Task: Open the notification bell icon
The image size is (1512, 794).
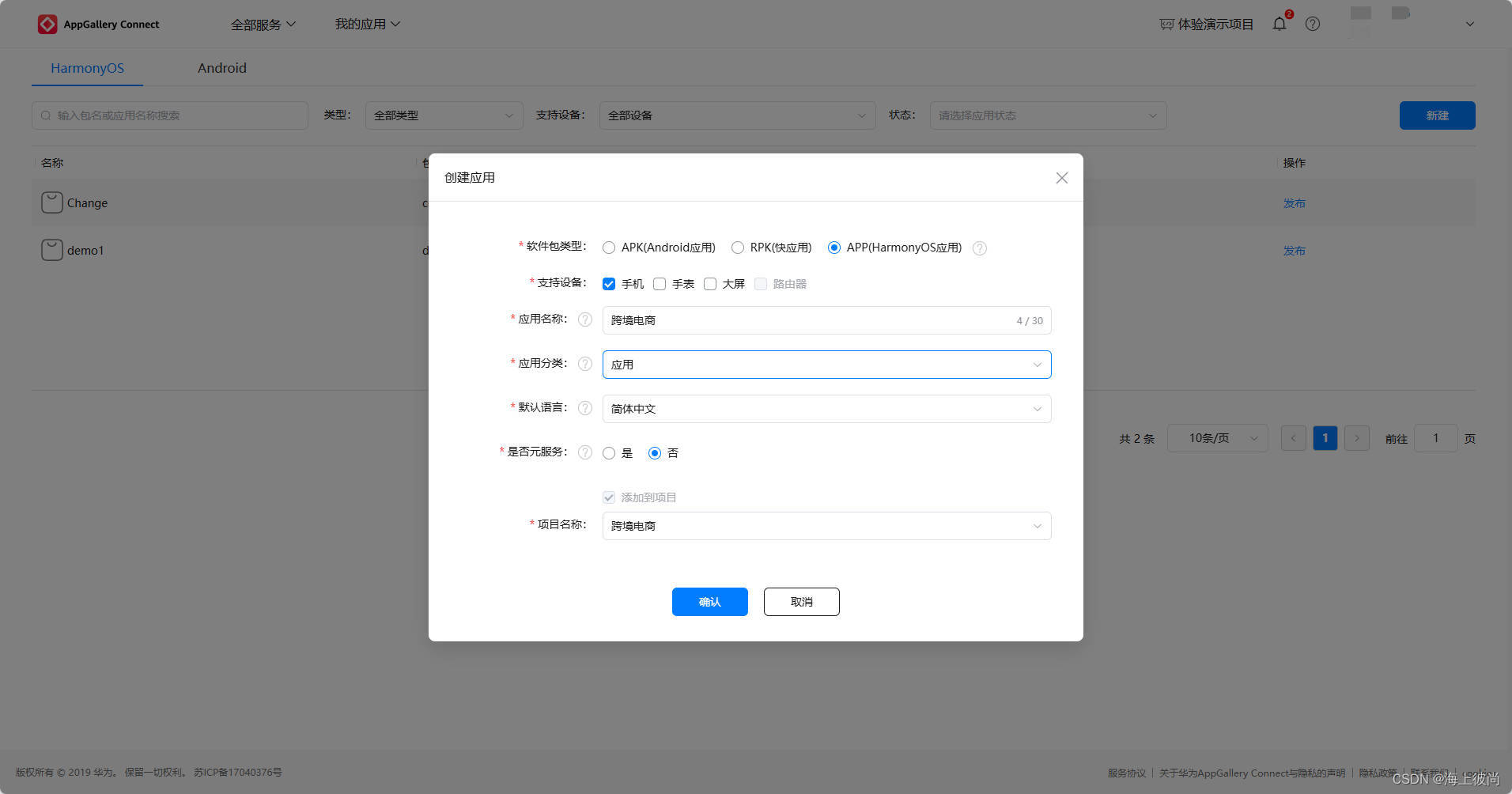Action: [x=1279, y=24]
